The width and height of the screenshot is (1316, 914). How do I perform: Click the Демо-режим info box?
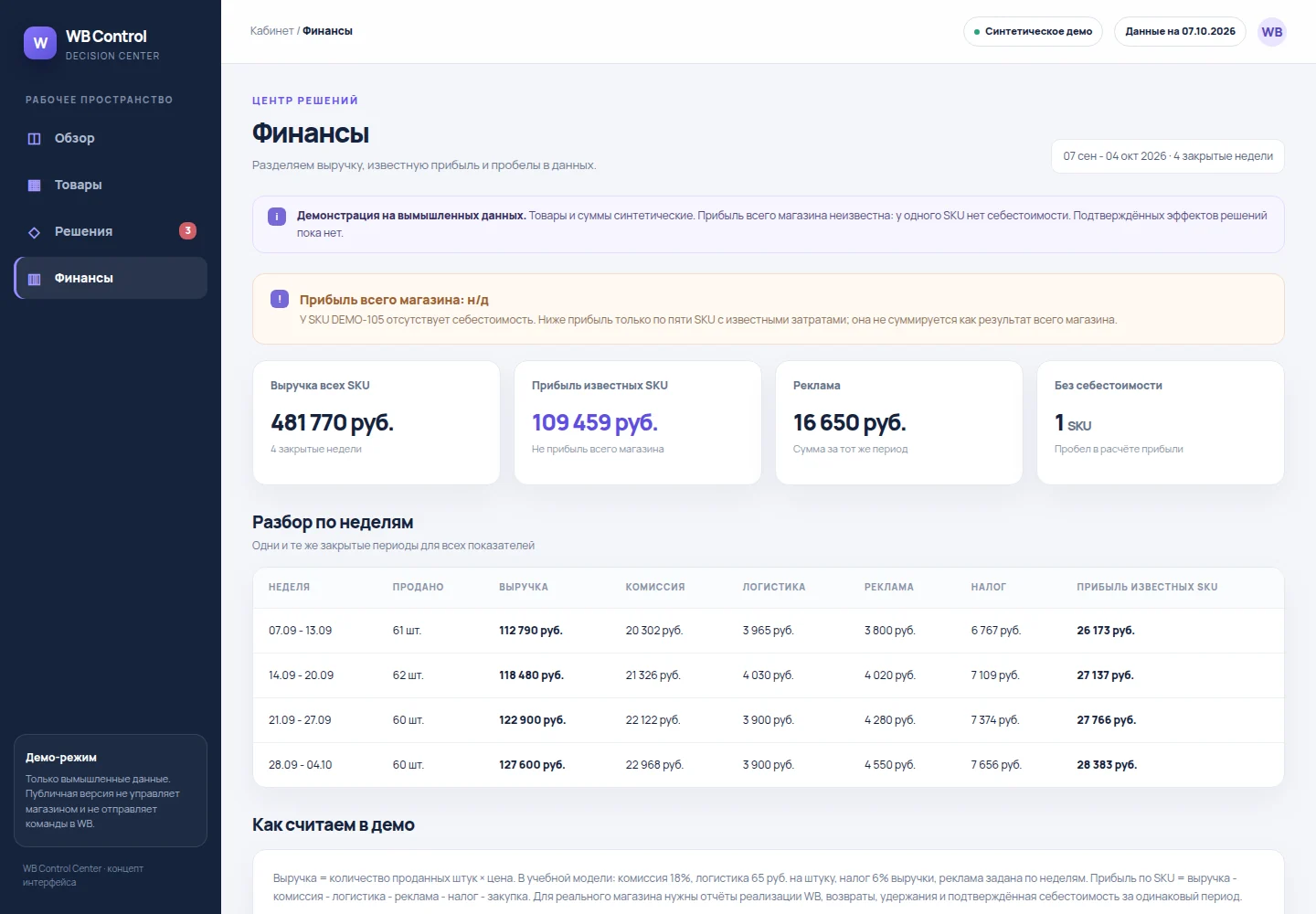[x=111, y=791]
